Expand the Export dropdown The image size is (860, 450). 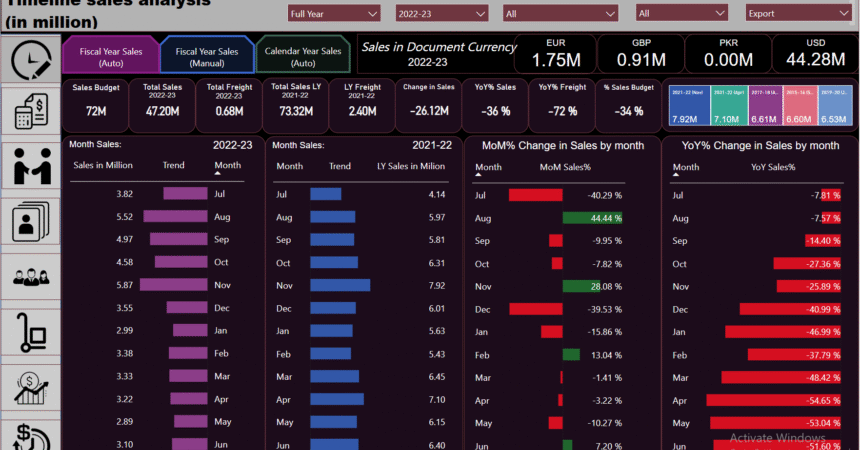pyautogui.click(x=796, y=14)
